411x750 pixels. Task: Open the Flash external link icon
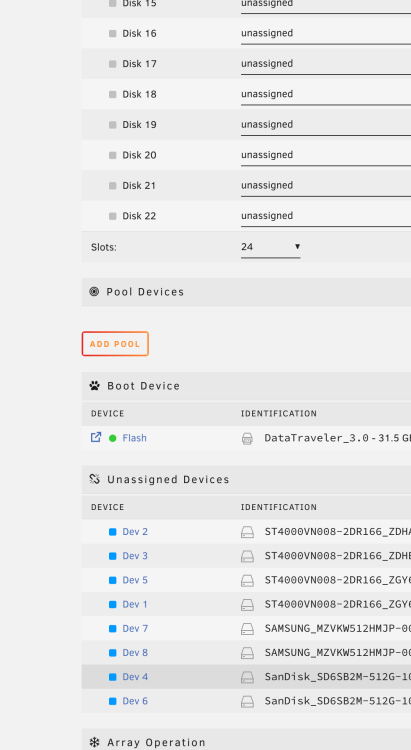pos(96,437)
